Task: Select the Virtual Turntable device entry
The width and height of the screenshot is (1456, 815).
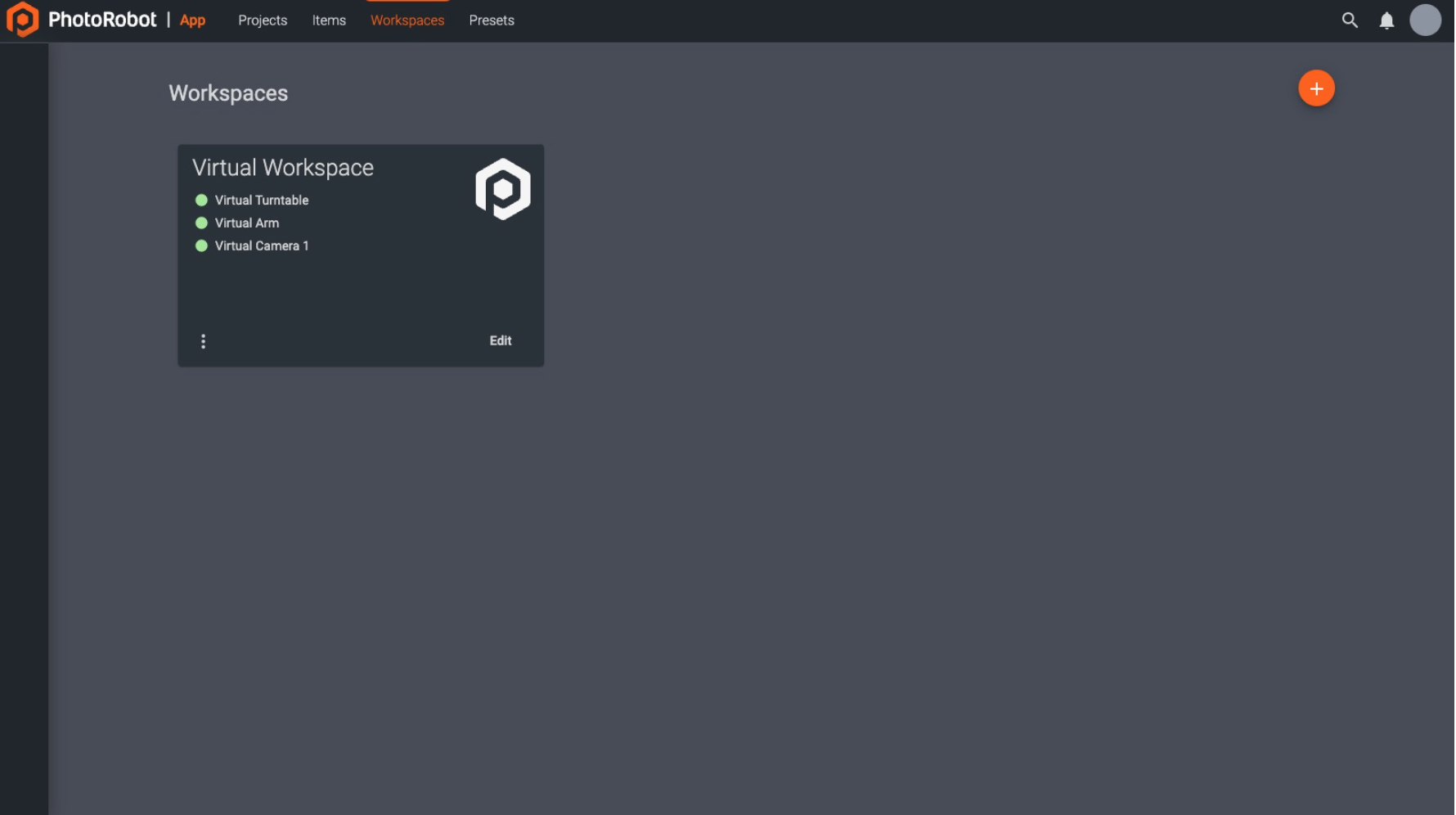Action: (x=261, y=200)
